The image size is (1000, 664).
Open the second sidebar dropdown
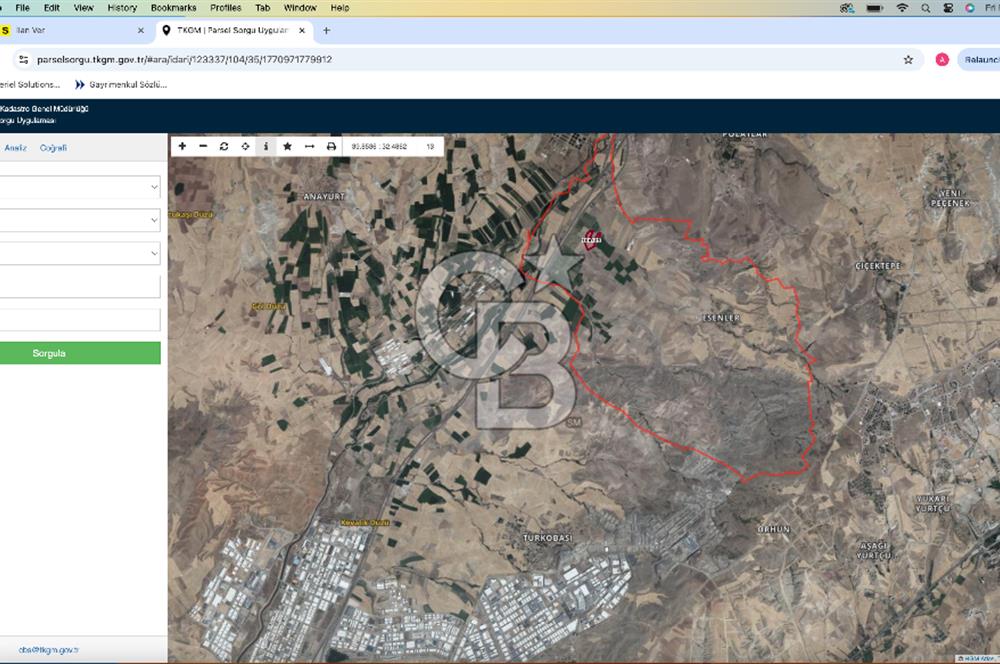[80, 220]
